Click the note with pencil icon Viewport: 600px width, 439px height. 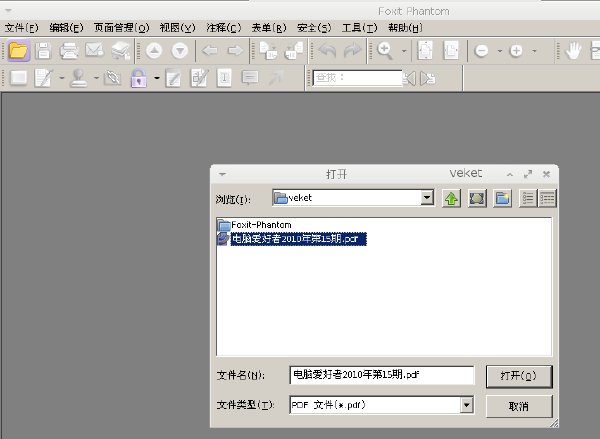coord(173,78)
